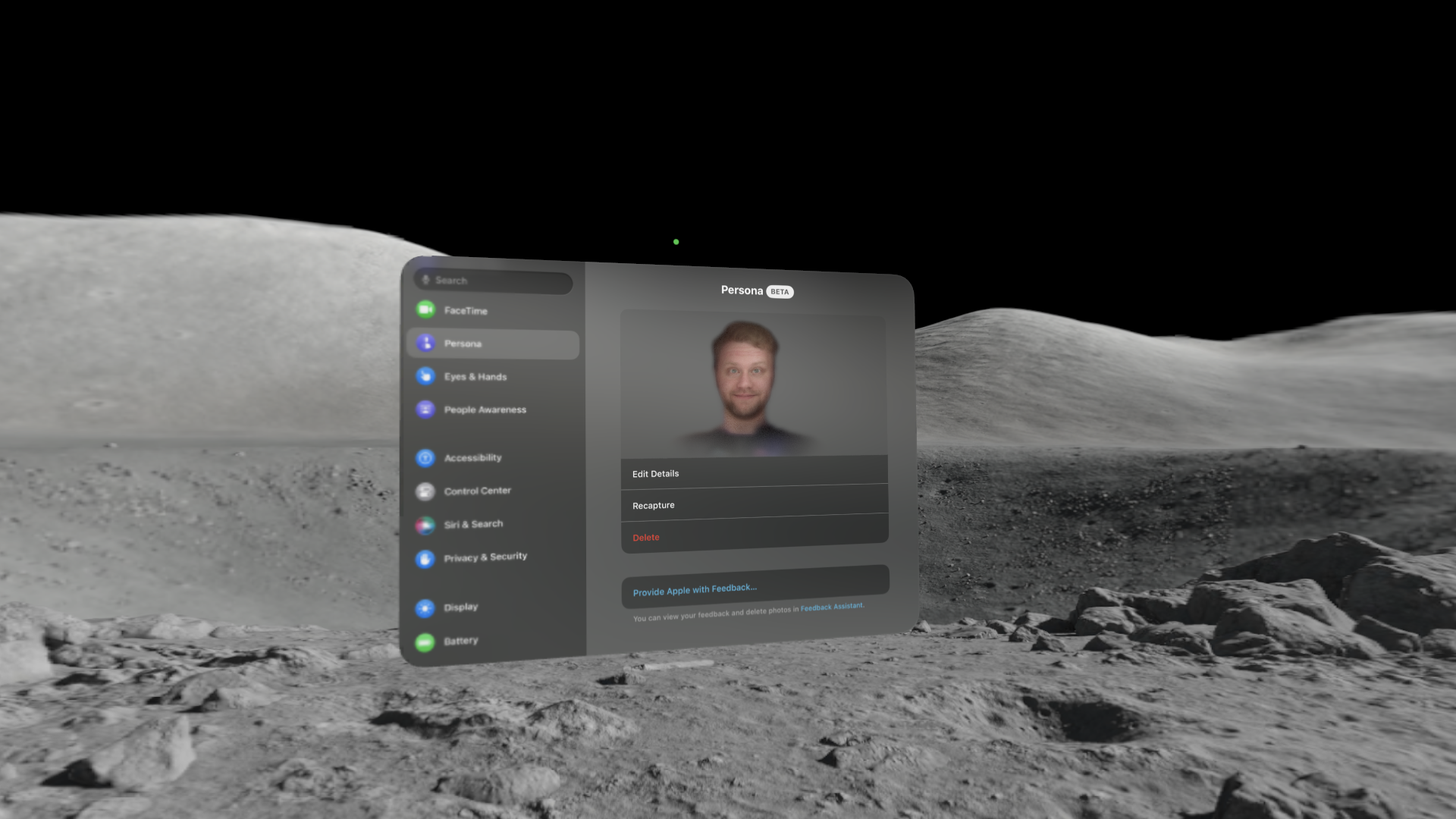Open Privacy & Security label

click(485, 557)
